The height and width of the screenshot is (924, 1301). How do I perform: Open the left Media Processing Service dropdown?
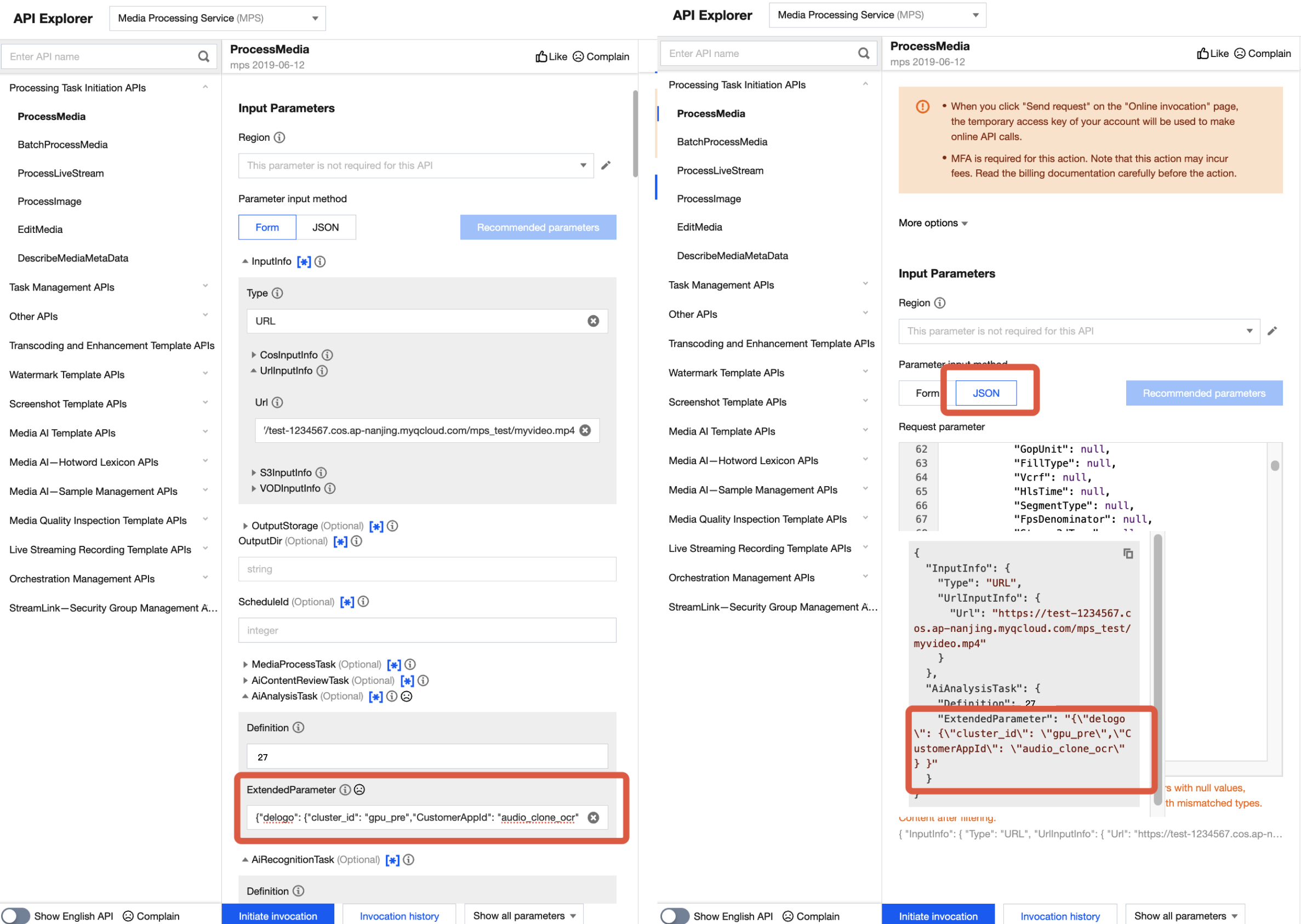(218, 18)
